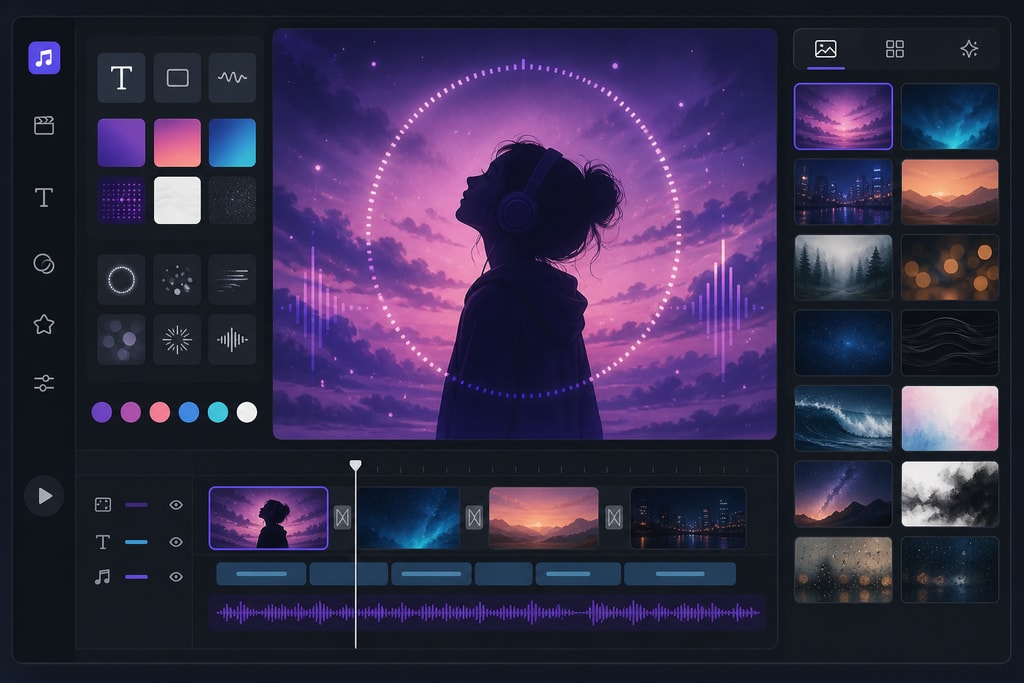The width and height of the screenshot is (1024, 683).
Task: Pick the blue palette color dot
Action: pos(189,412)
